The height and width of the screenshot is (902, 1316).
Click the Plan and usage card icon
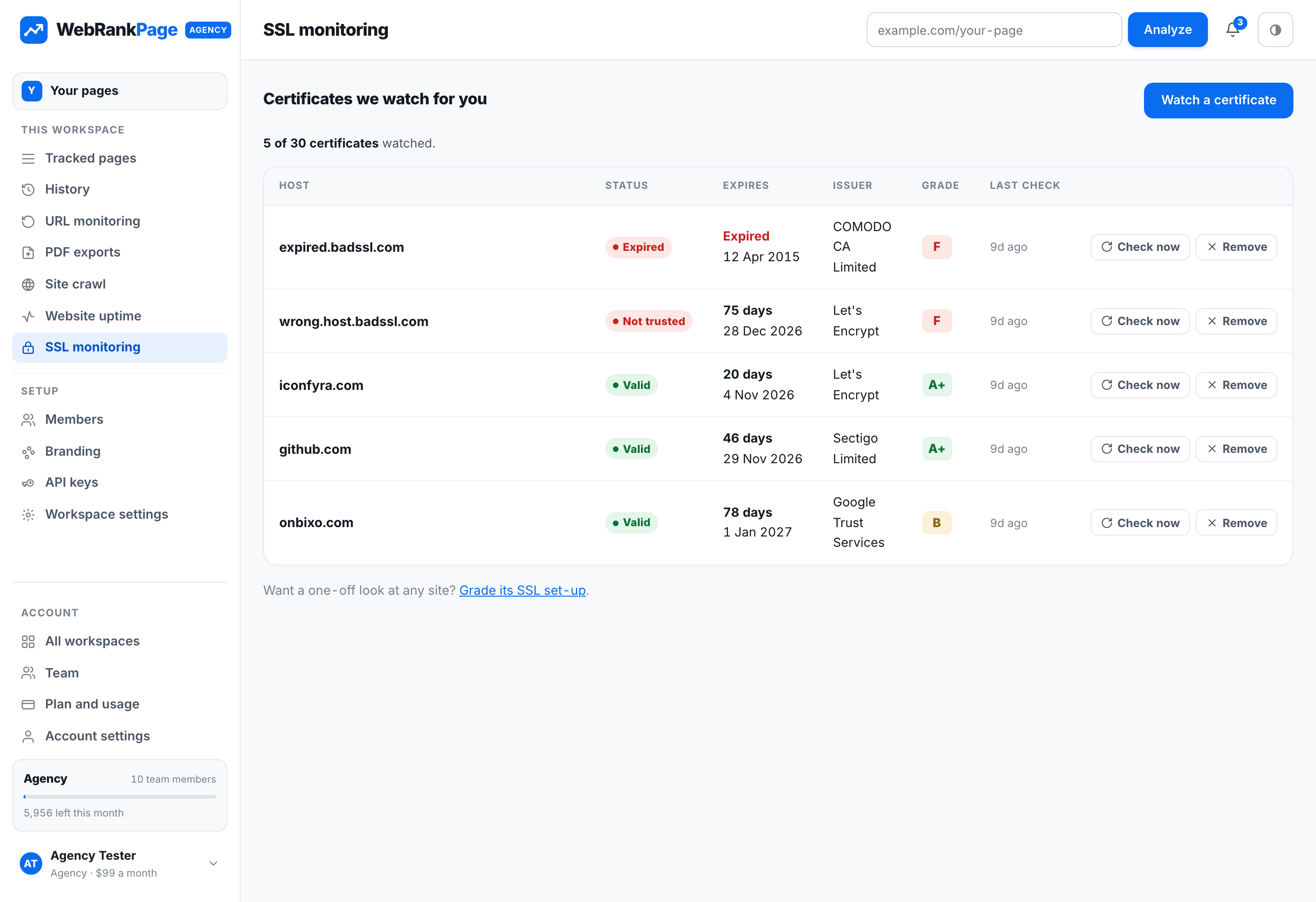point(28,705)
